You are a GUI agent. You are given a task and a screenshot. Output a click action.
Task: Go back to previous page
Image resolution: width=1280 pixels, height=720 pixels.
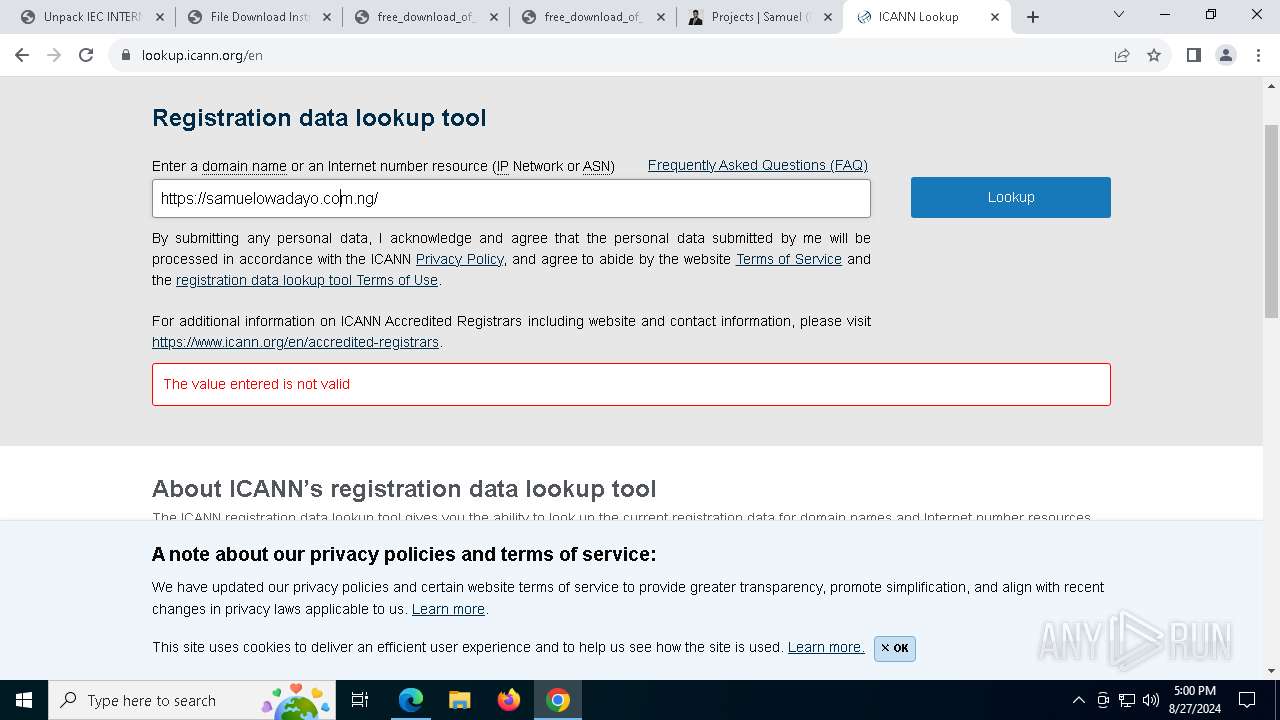coord(22,56)
